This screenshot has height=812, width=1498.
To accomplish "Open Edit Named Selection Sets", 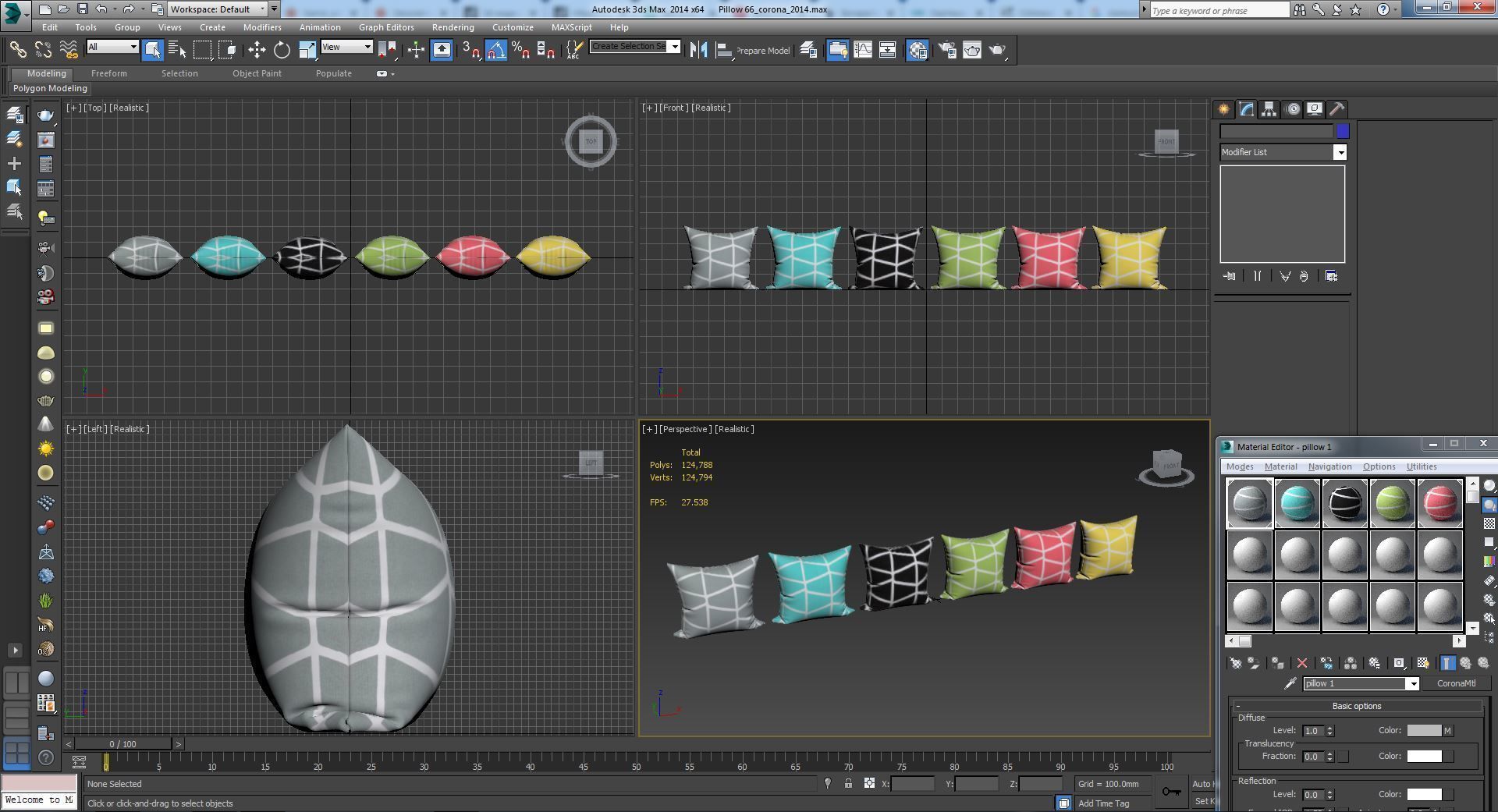I will (574, 50).
